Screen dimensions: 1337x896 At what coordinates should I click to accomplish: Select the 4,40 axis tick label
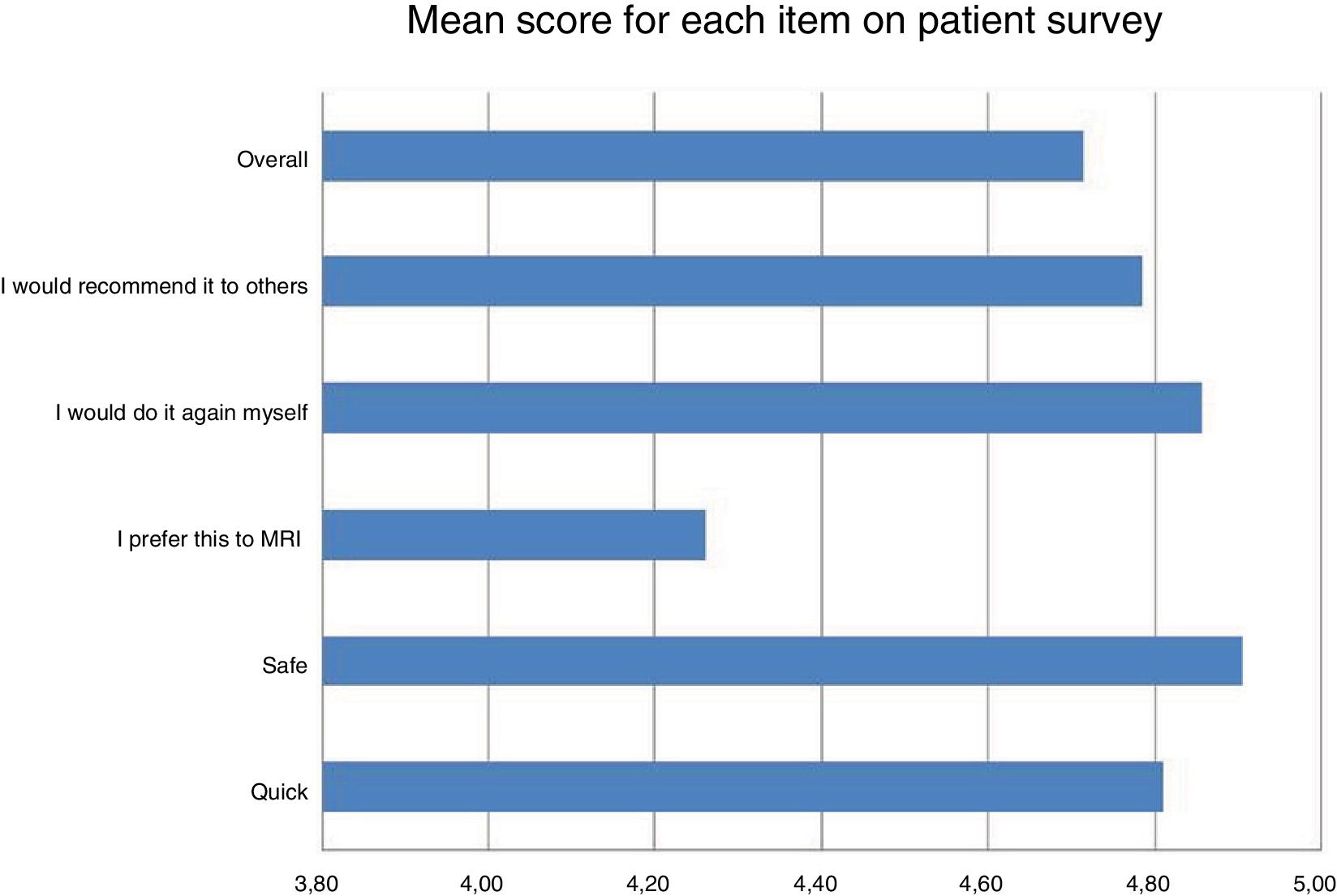[x=815, y=884]
